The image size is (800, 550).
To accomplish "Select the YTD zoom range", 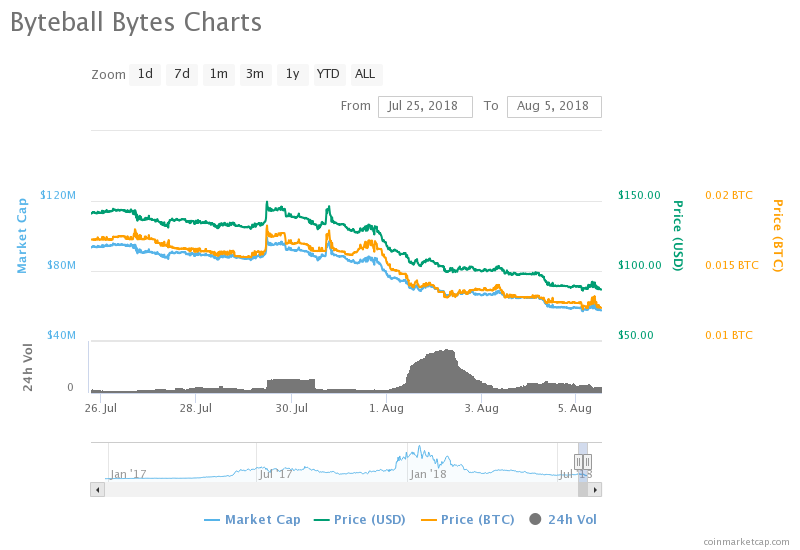I will (x=328, y=74).
